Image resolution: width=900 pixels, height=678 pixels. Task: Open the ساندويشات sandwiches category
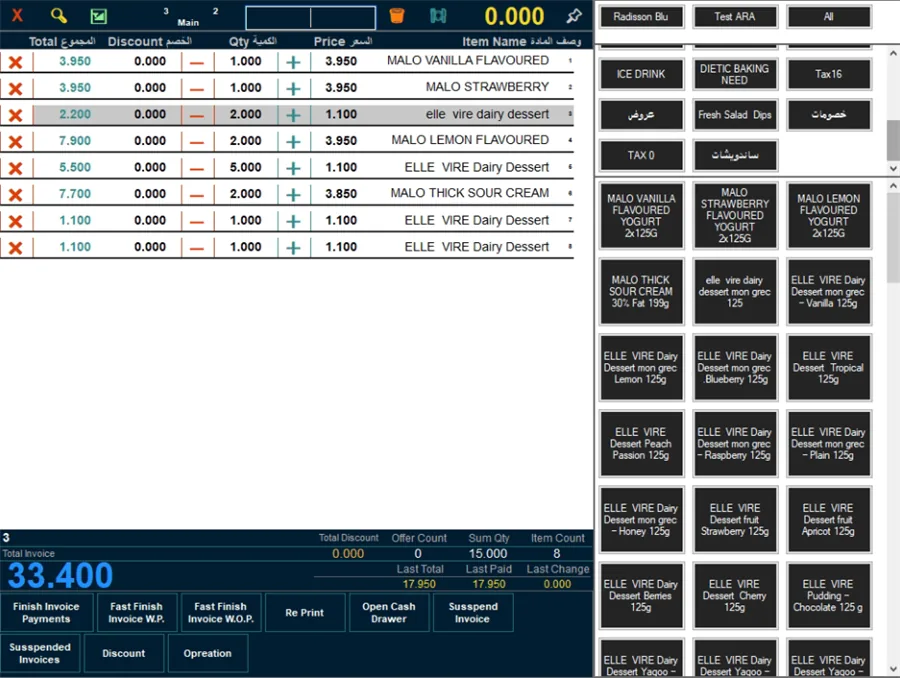[735, 156]
